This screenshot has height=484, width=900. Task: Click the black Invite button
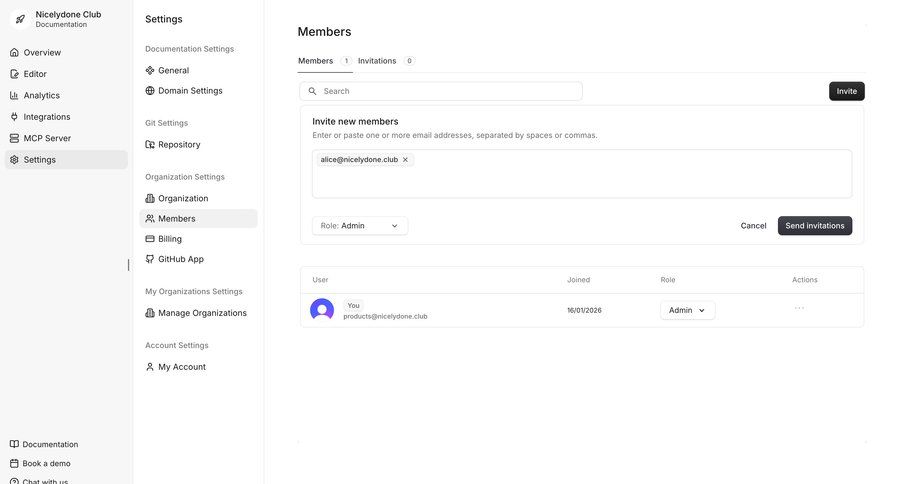(x=846, y=91)
